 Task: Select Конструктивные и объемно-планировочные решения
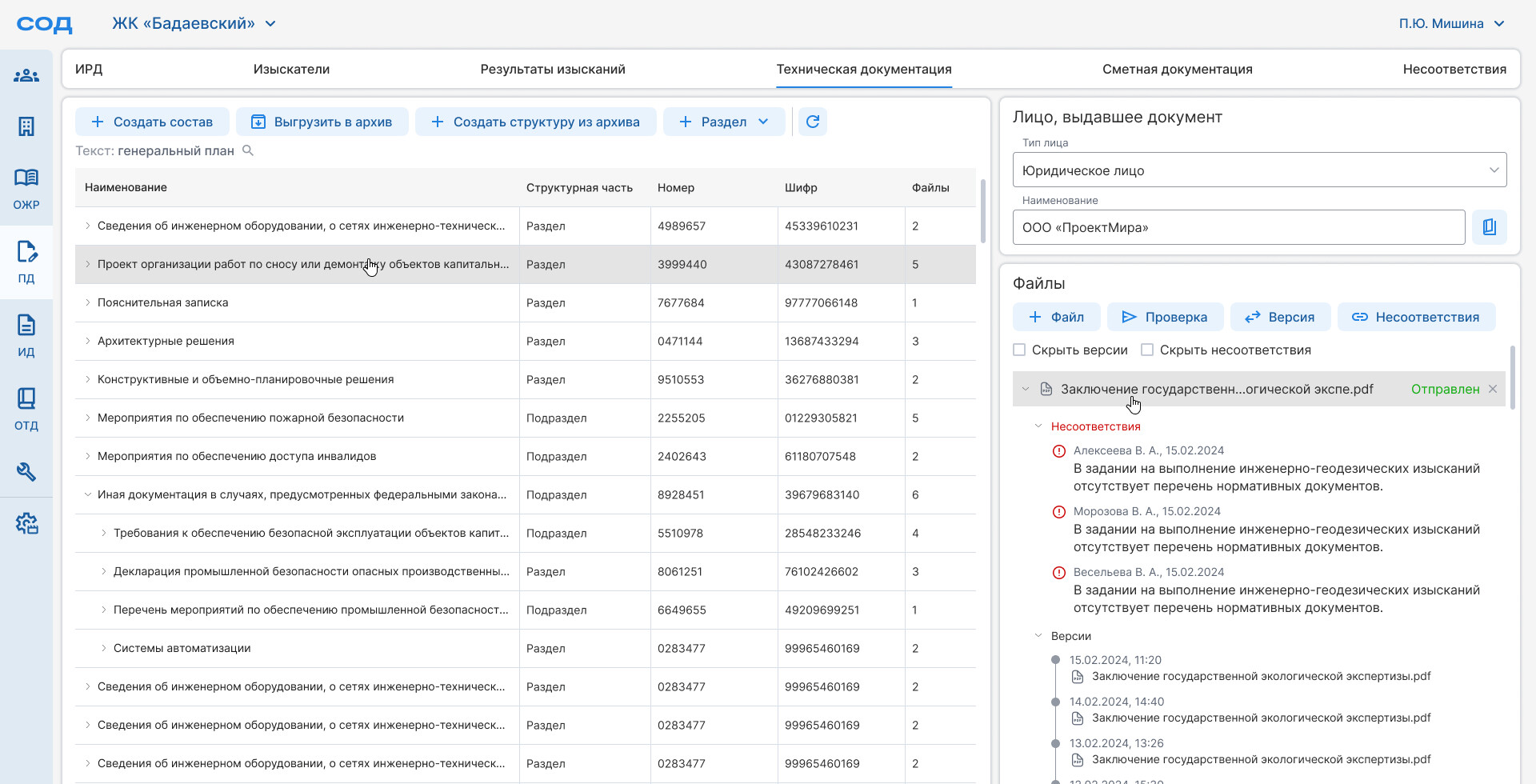point(246,379)
